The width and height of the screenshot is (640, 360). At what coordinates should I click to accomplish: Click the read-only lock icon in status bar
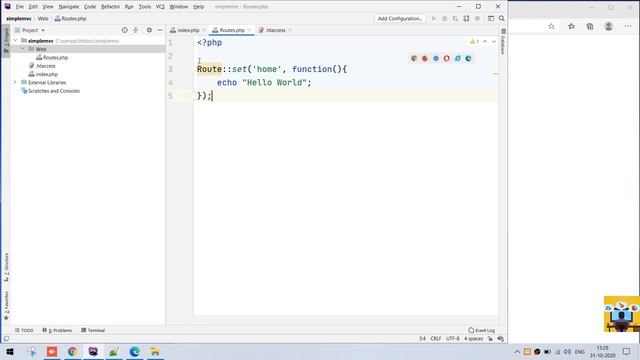(490, 339)
